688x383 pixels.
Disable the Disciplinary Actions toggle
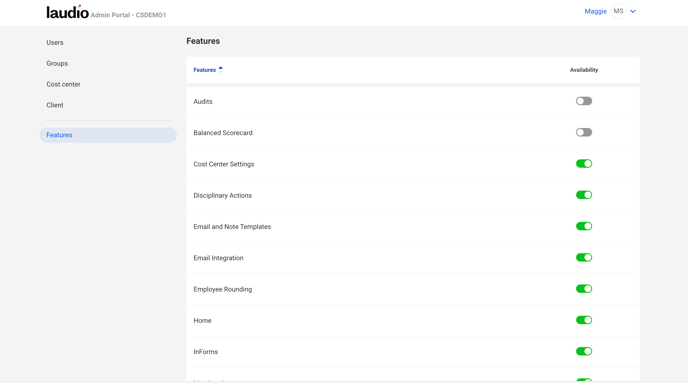click(x=584, y=195)
